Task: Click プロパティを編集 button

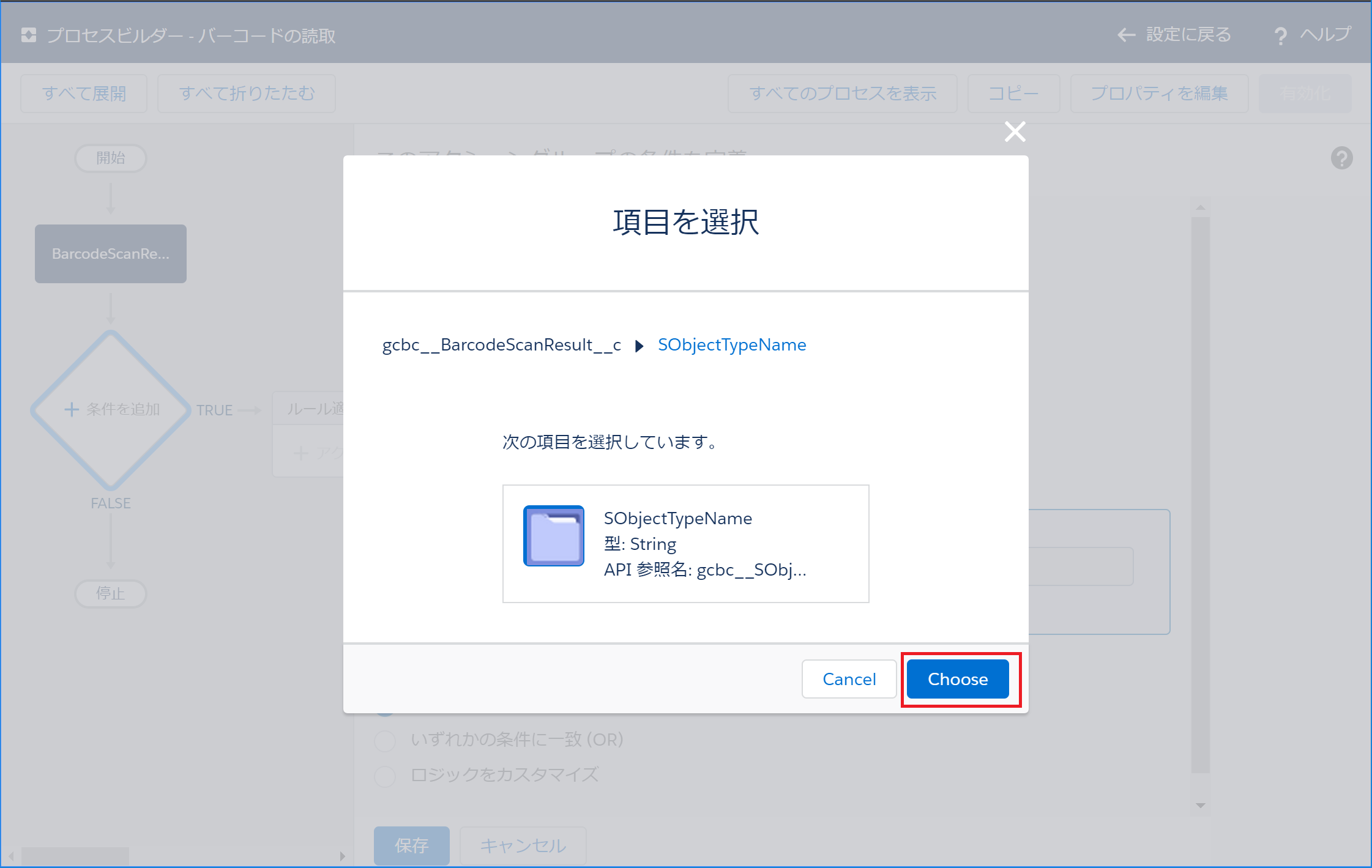Action: [x=1159, y=94]
